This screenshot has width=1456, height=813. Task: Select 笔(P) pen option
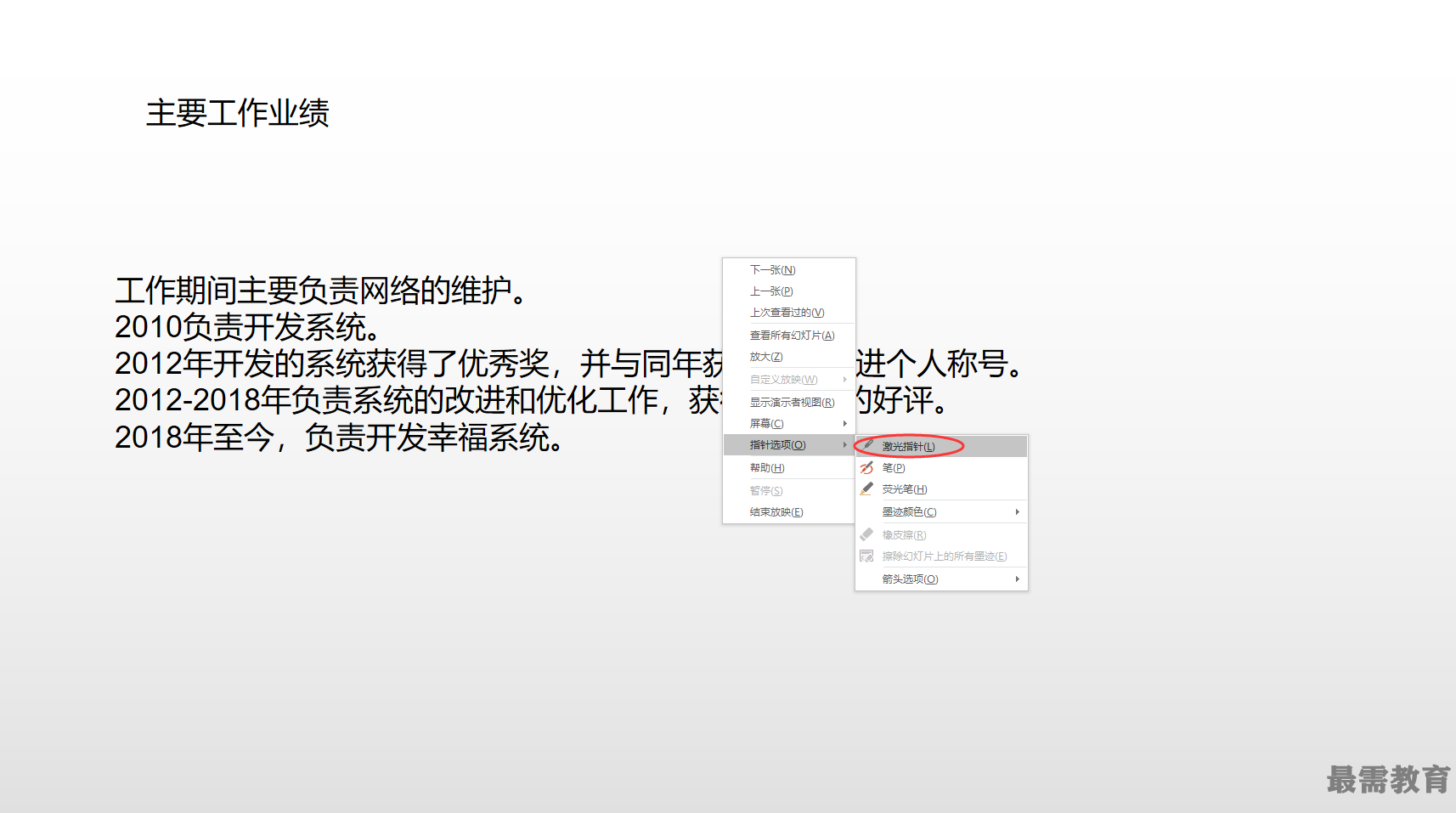pyautogui.click(x=941, y=467)
